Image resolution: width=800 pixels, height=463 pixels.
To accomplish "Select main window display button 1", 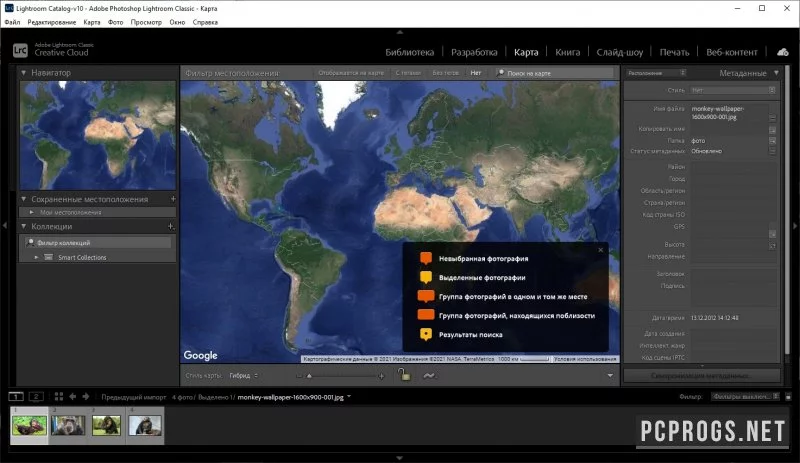I will (16, 397).
